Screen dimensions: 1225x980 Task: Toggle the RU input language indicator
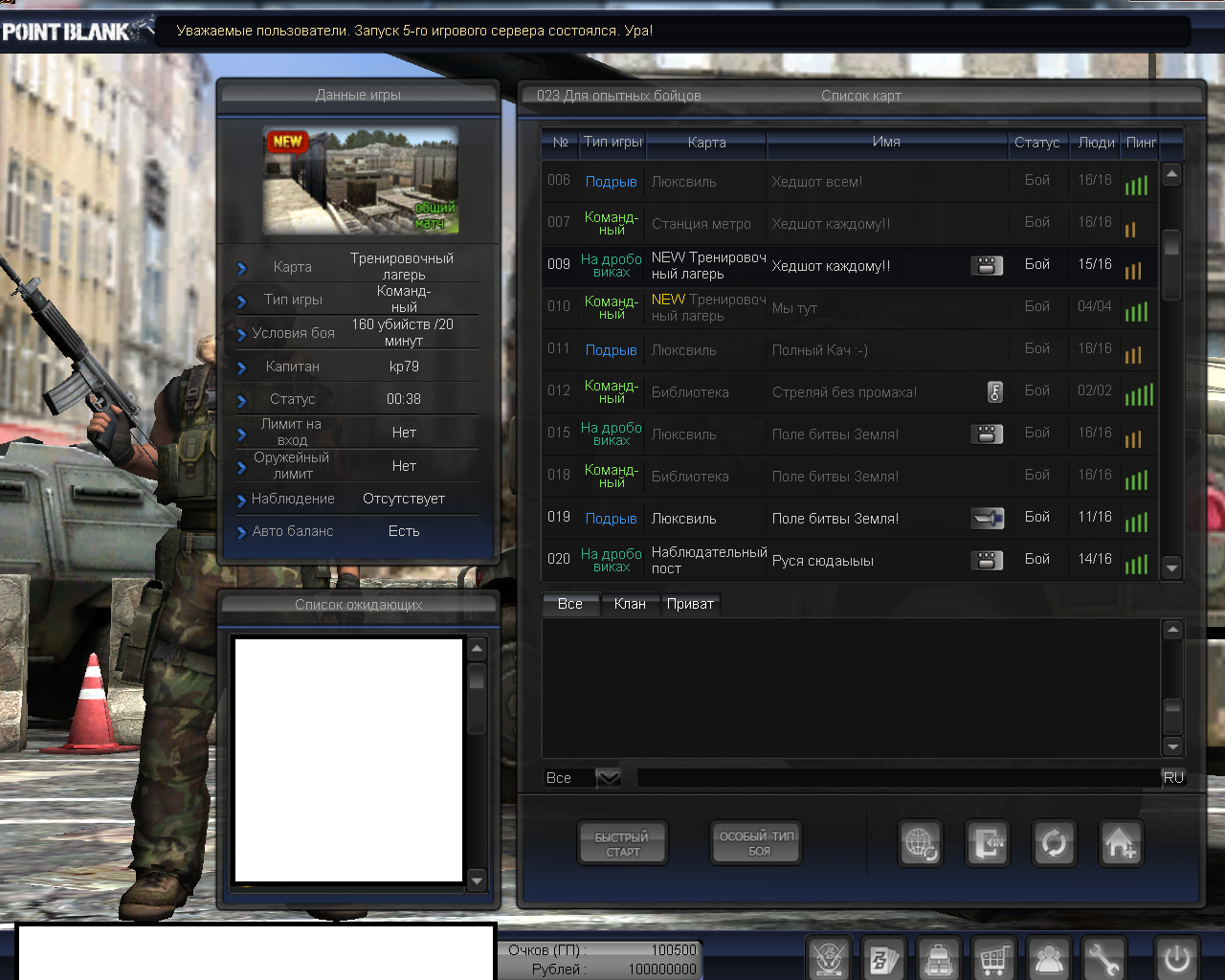point(1173,778)
